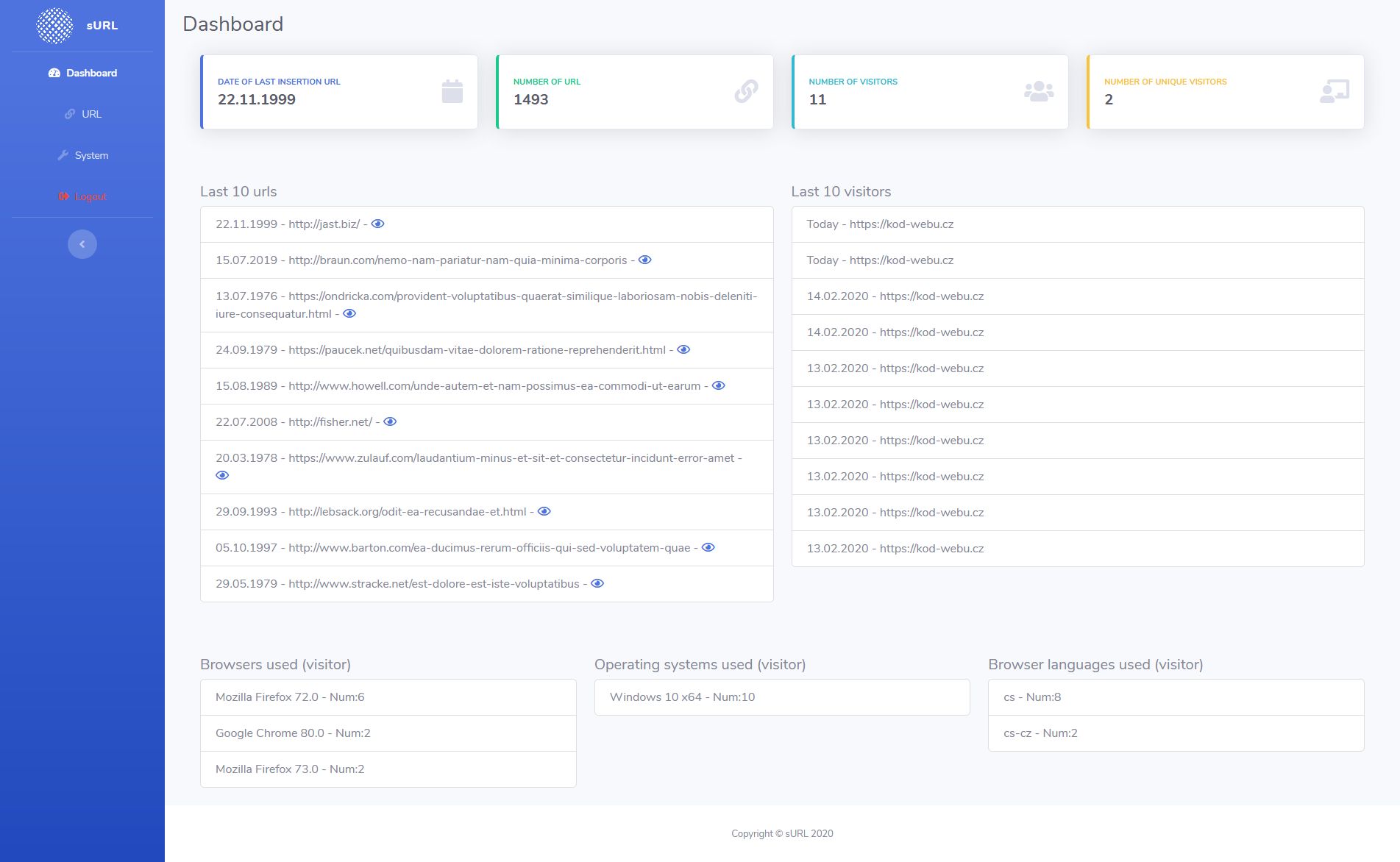Screen dimensions: 1400x862
Task: Click the sURL globe logo
Action: click(55, 26)
